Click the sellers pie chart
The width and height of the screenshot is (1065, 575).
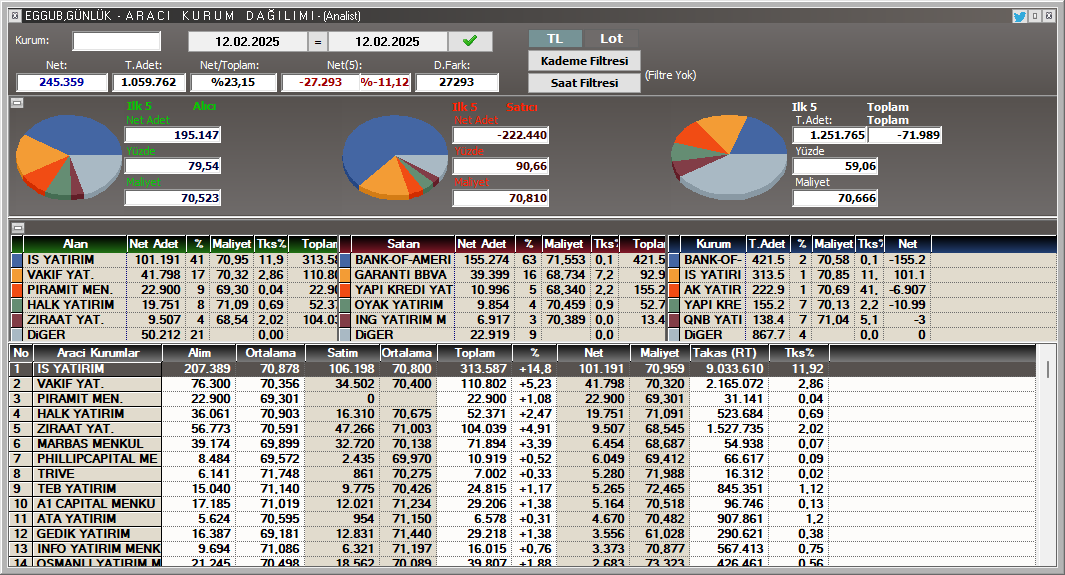[x=395, y=157]
